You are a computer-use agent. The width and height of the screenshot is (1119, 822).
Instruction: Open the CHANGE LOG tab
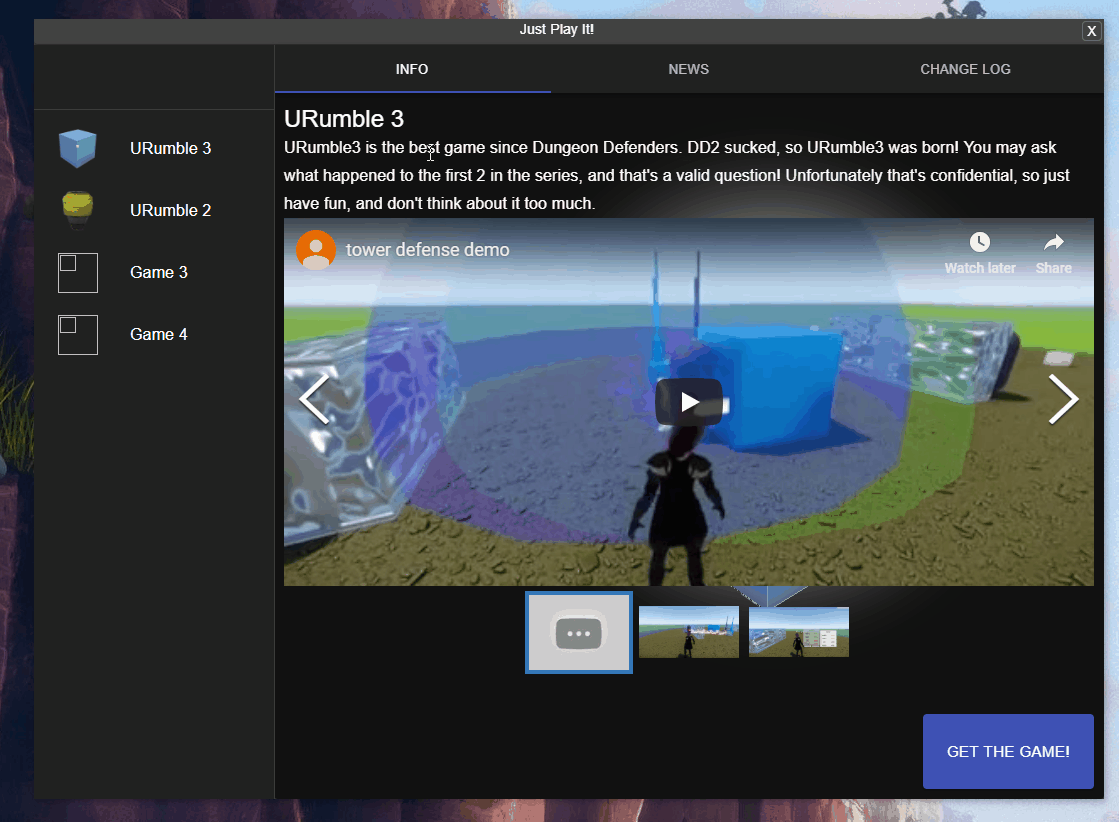click(x=965, y=69)
